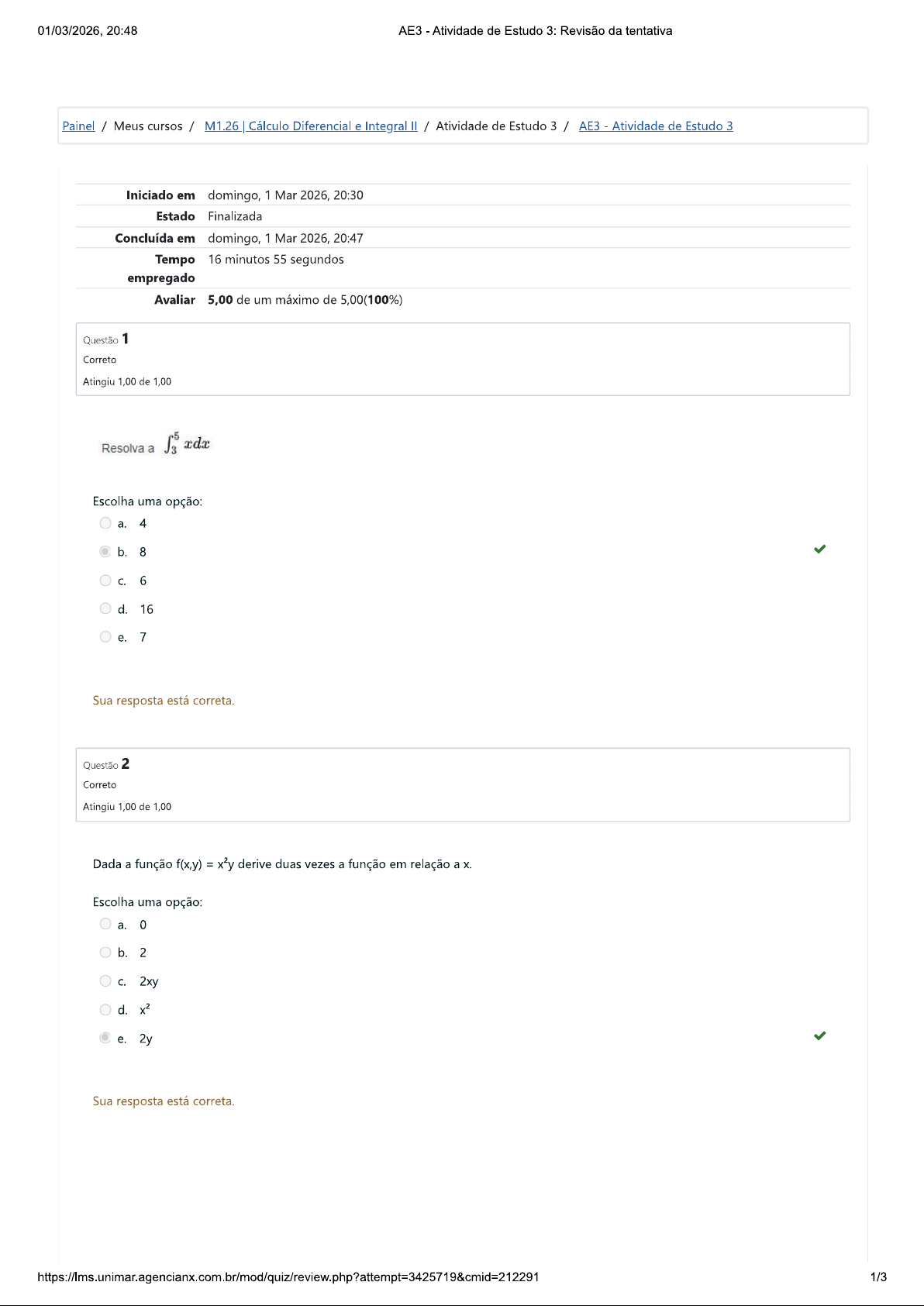Screen dimensions: 924x1306
Task: Click the quiz review URL in footer
Action: click(x=288, y=1277)
